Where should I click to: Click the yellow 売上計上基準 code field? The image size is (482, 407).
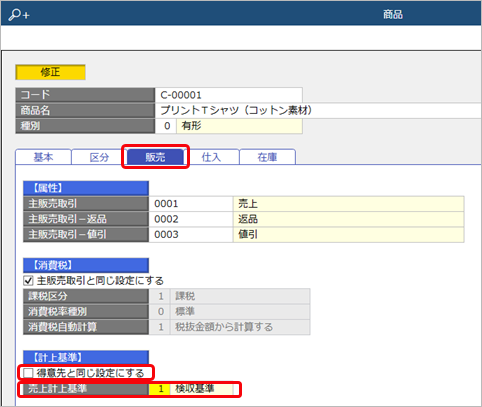pos(159,389)
